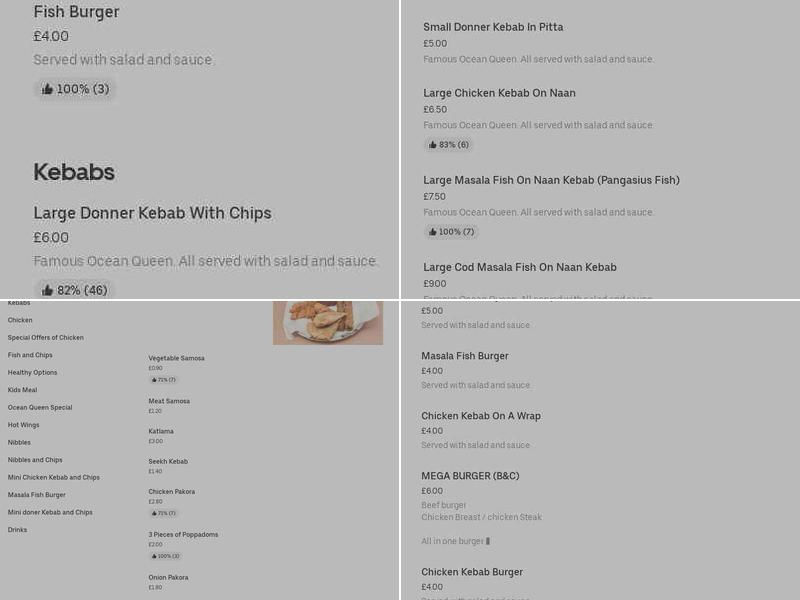Select Chicken Kebab On A Wrap
The height and width of the screenshot is (600, 800).
(x=481, y=416)
